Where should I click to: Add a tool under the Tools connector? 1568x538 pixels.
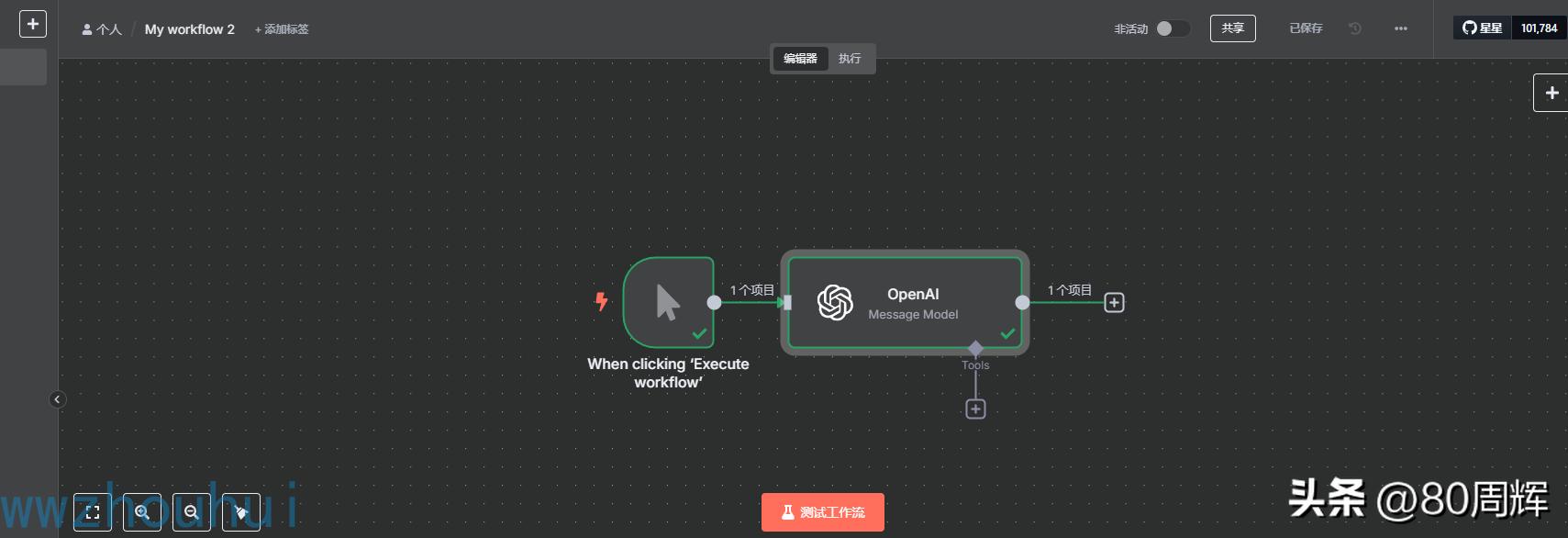(x=975, y=409)
